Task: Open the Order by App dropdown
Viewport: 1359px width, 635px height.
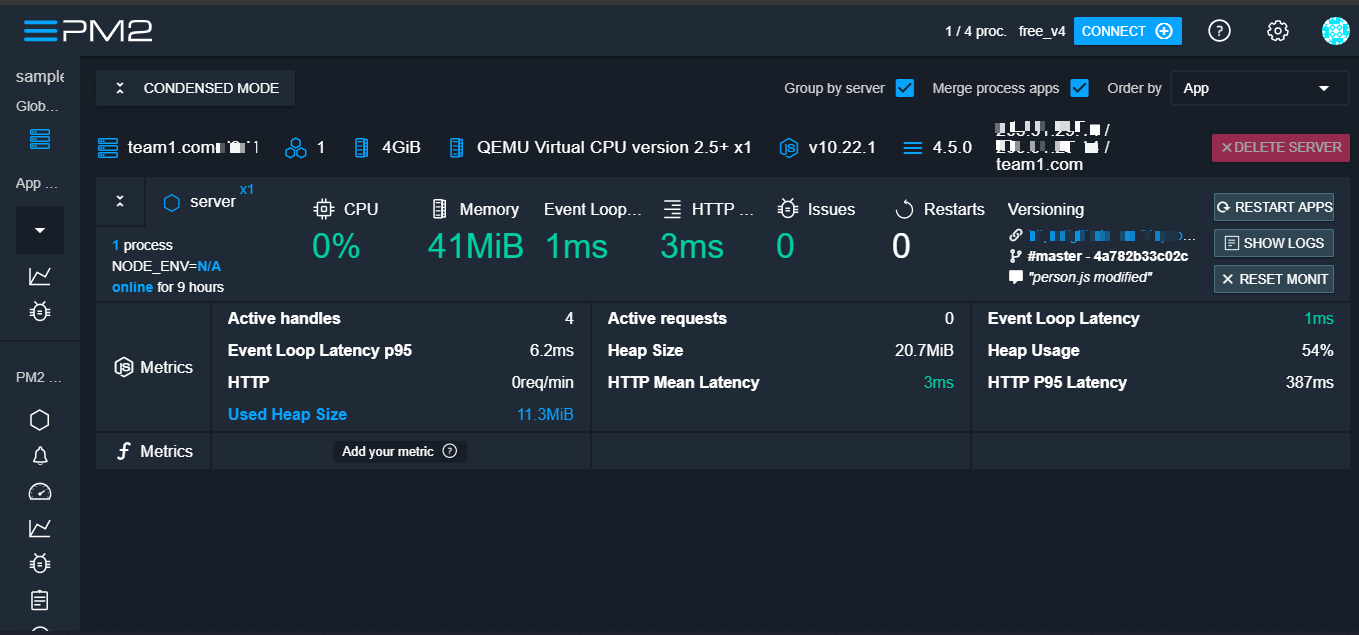Action: click(x=1260, y=88)
